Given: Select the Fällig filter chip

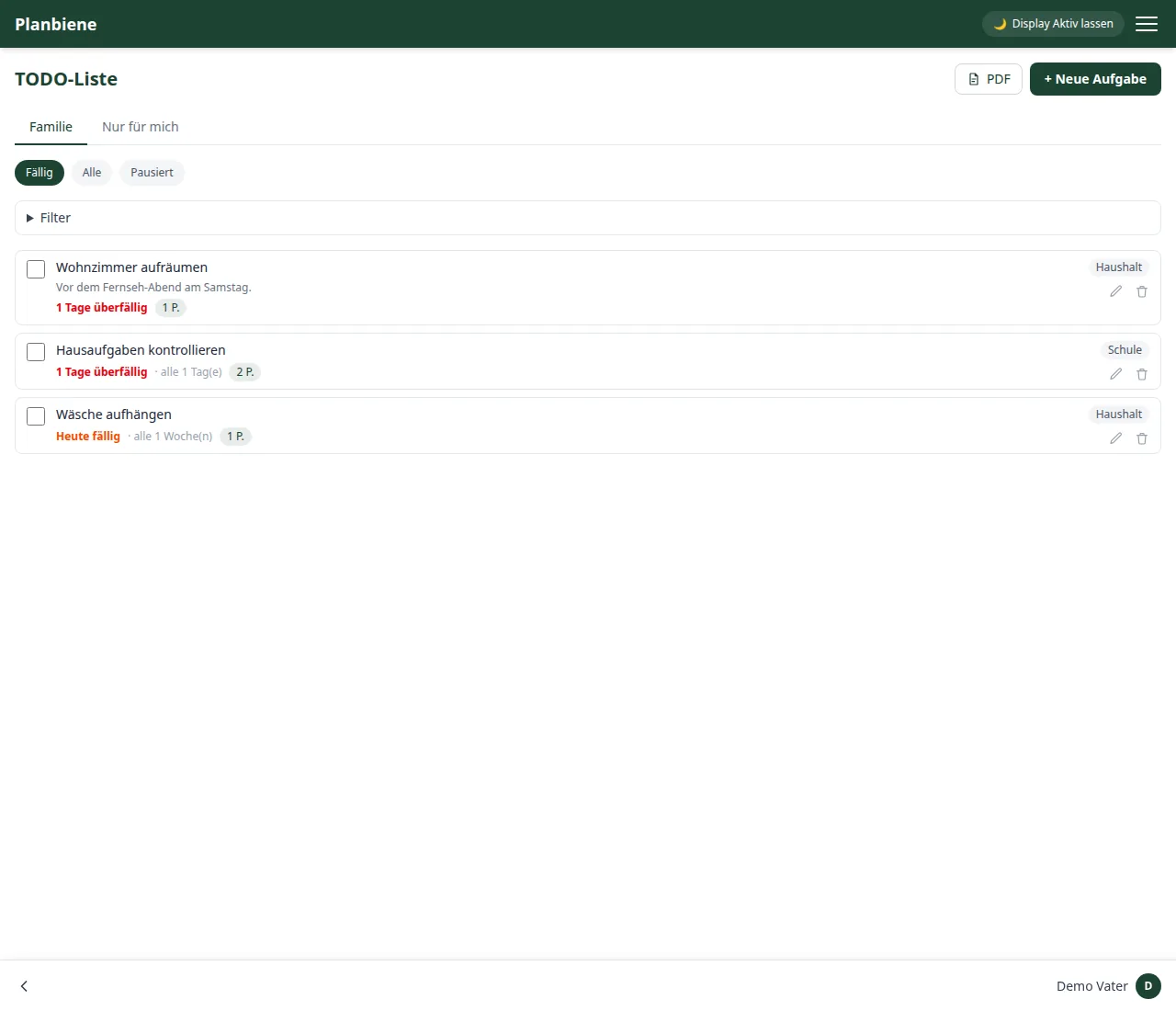Looking at the screenshot, I should click(x=40, y=173).
